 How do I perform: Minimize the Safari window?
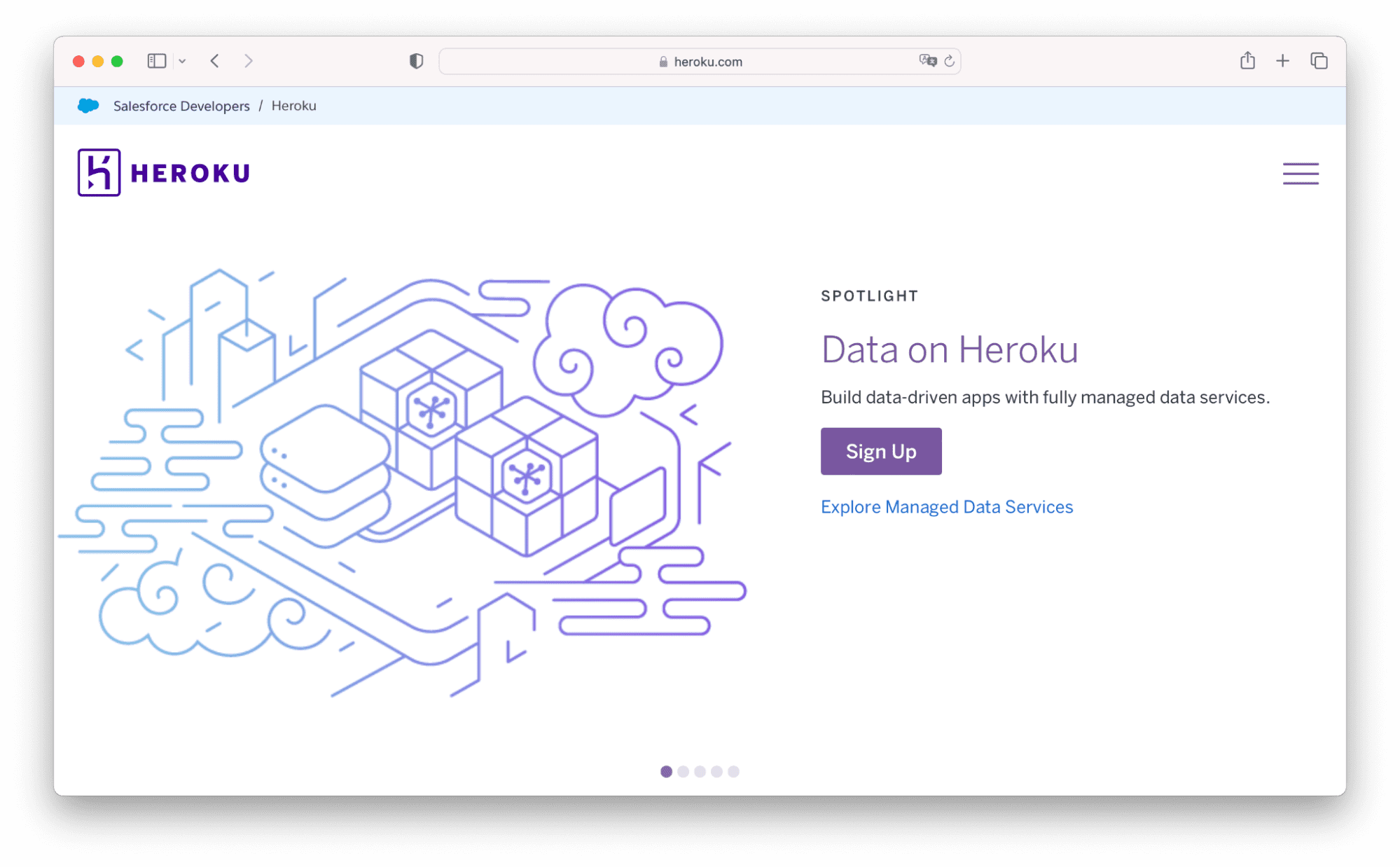coord(98,61)
